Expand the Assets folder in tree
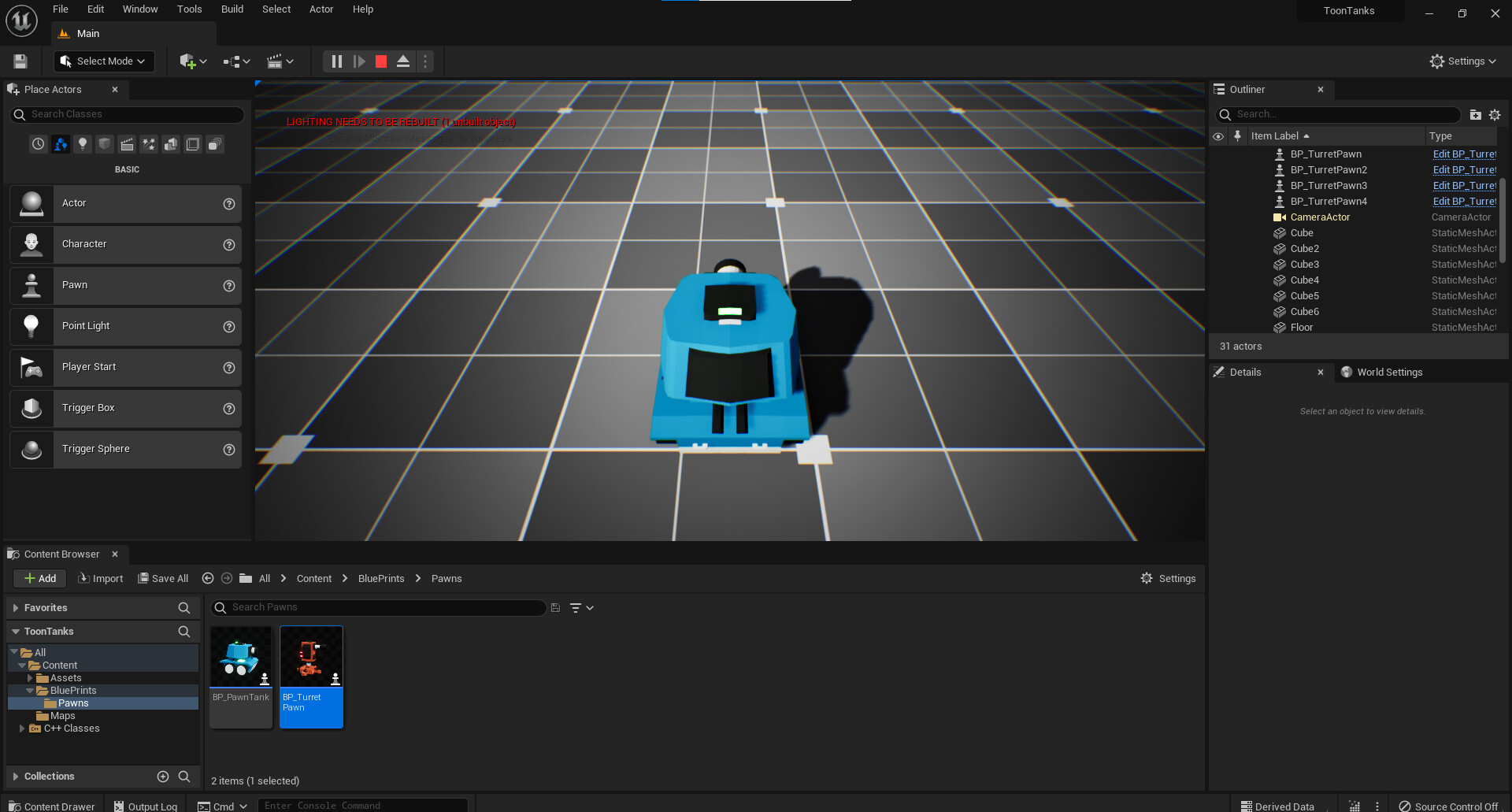 tap(31, 678)
